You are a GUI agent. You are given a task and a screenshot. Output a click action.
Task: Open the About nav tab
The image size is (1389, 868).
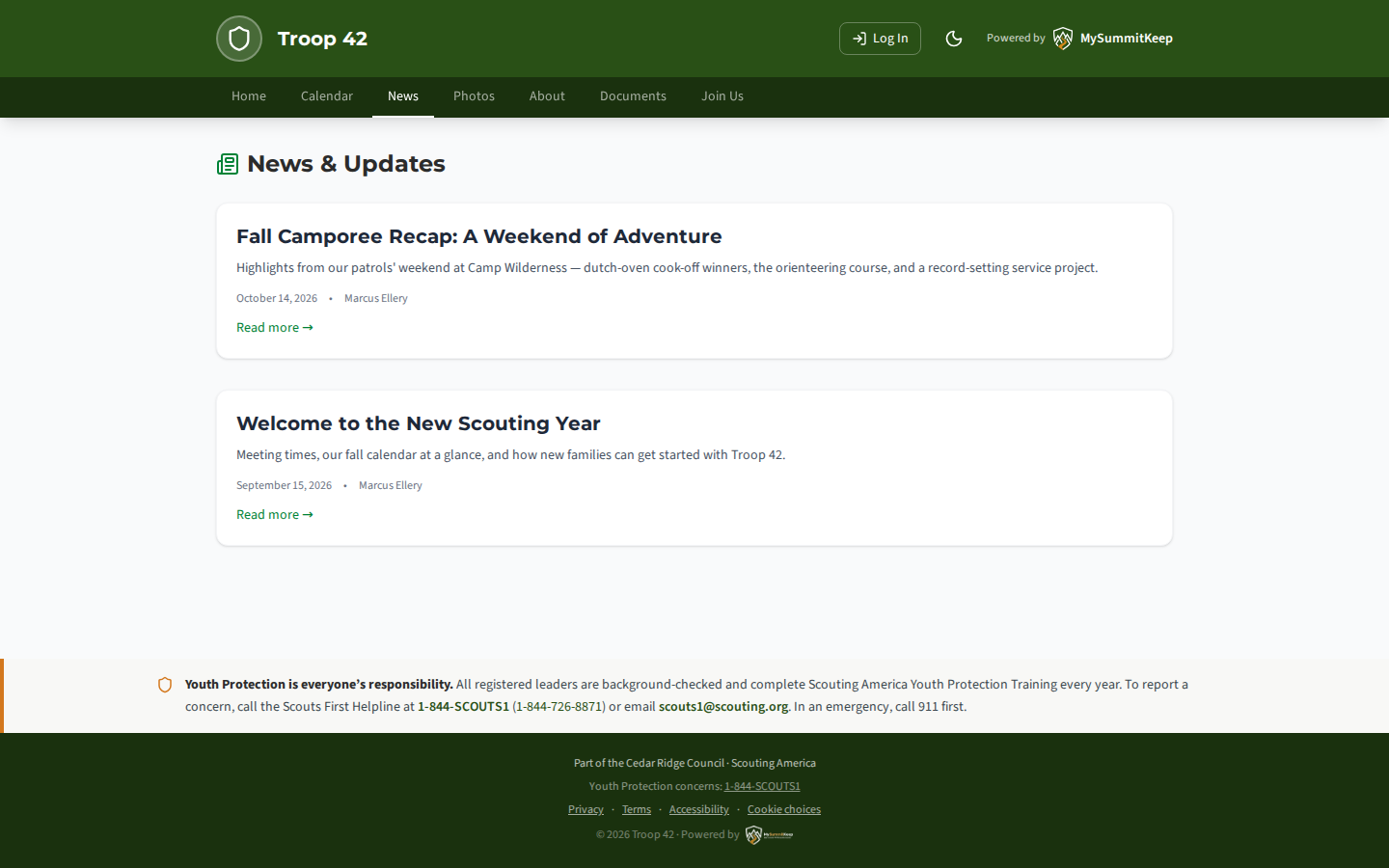point(547,96)
